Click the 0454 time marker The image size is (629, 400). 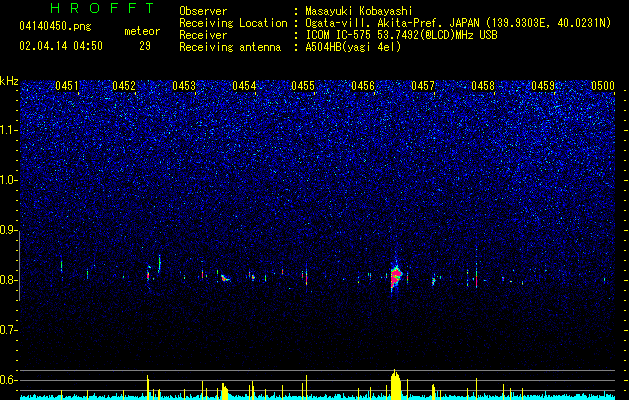pos(244,86)
